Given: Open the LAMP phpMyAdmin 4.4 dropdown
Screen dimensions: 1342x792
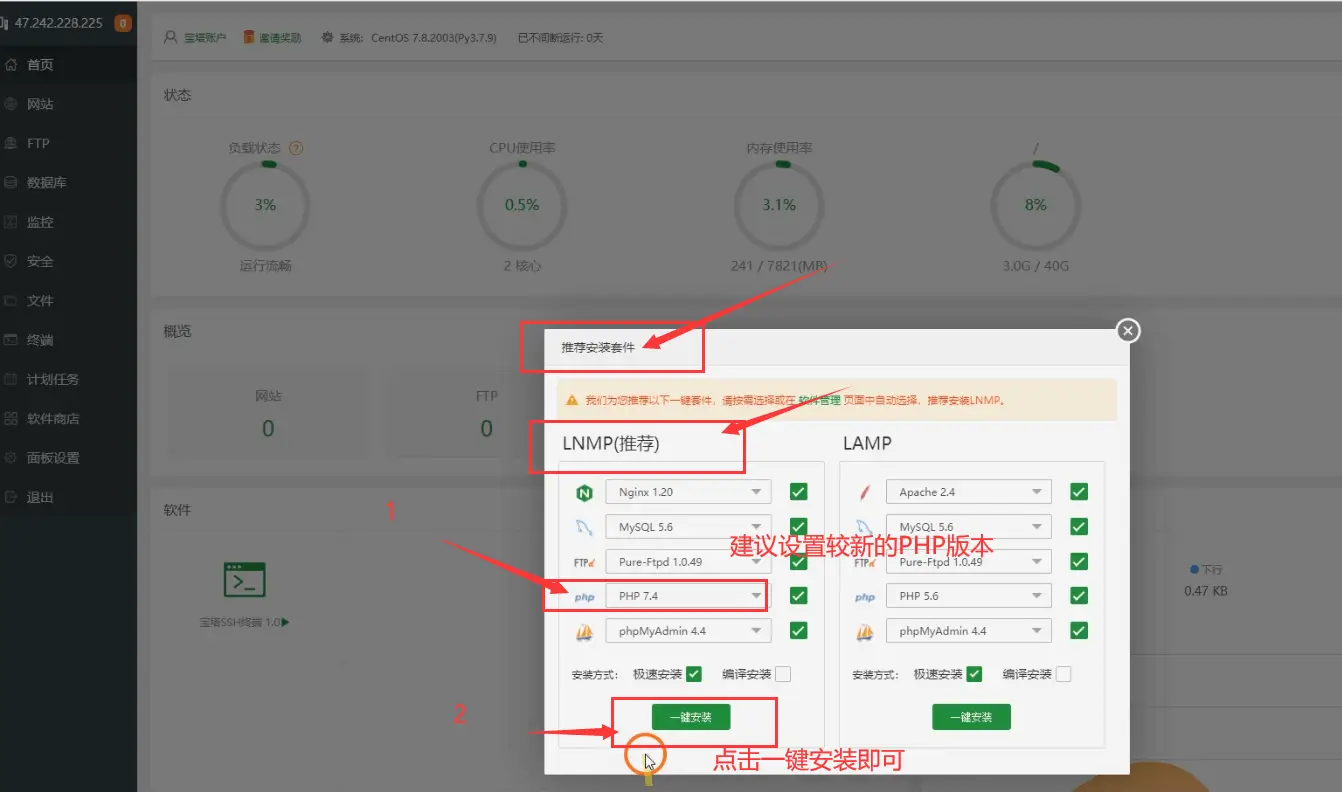Looking at the screenshot, I should [969, 631].
